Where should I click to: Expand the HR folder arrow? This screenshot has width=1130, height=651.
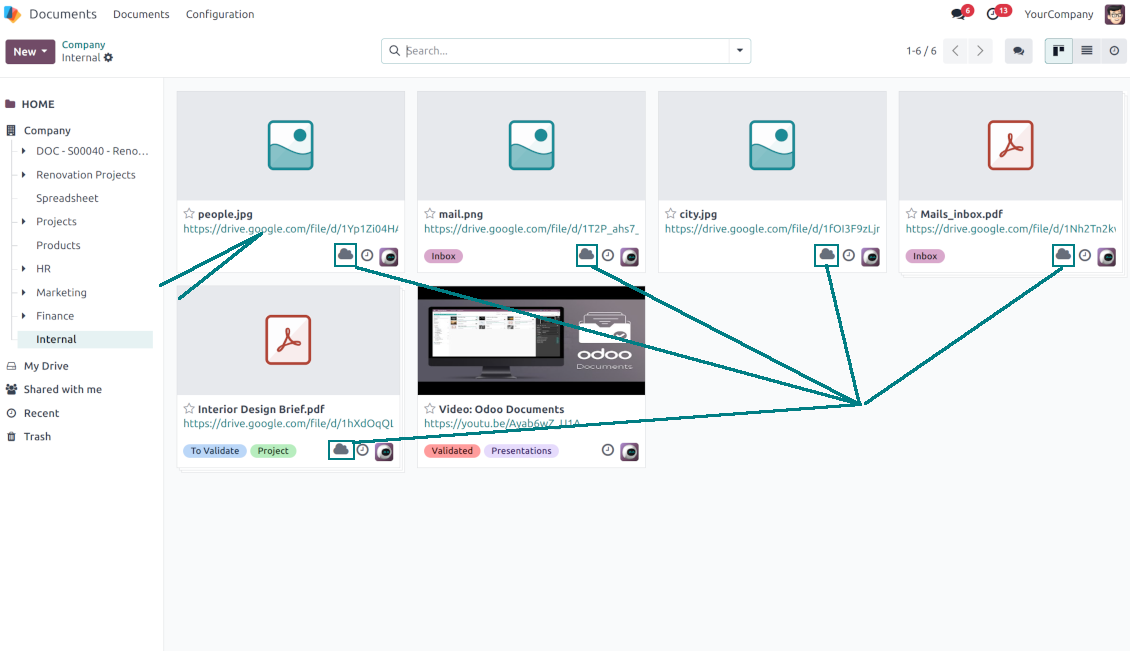point(24,268)
